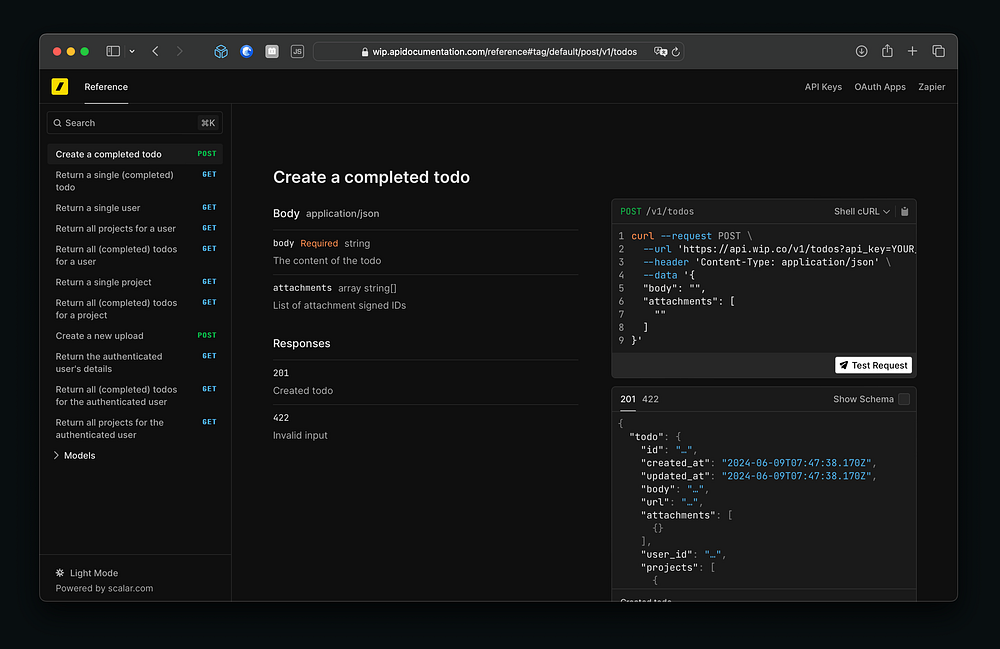This screenshot has height=649, width=1000.
Task: Copy the cURL snippet with the clipboard icon
Action: coord(904,212)
